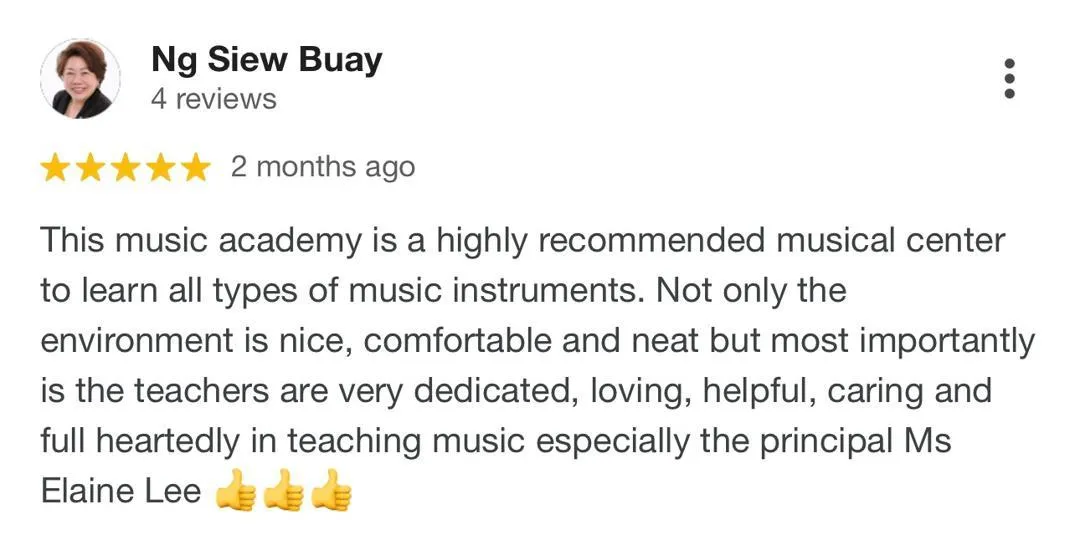Click the fourth star in the rating

(161, 168)
